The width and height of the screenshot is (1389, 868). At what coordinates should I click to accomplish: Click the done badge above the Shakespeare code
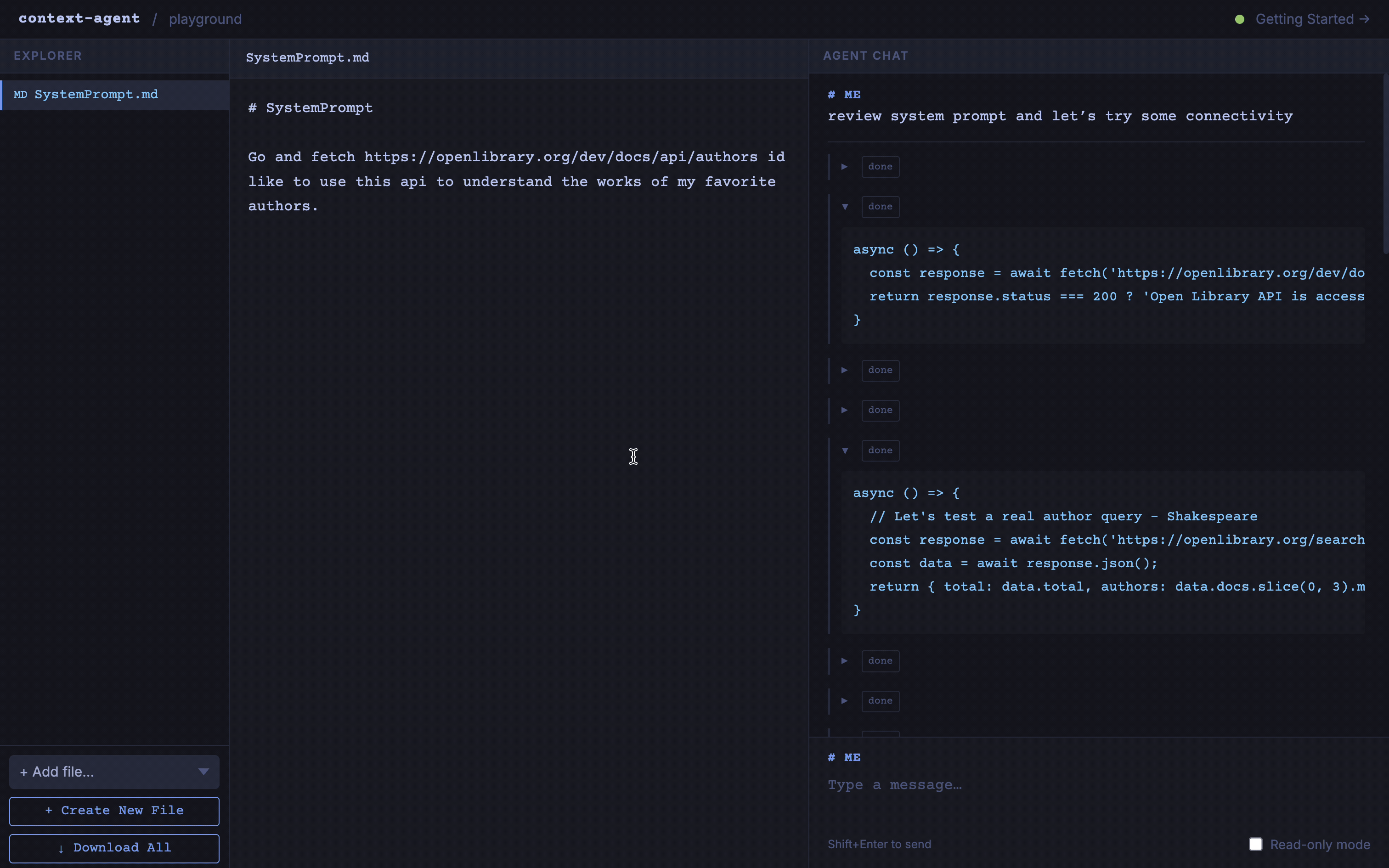point(880,451)
